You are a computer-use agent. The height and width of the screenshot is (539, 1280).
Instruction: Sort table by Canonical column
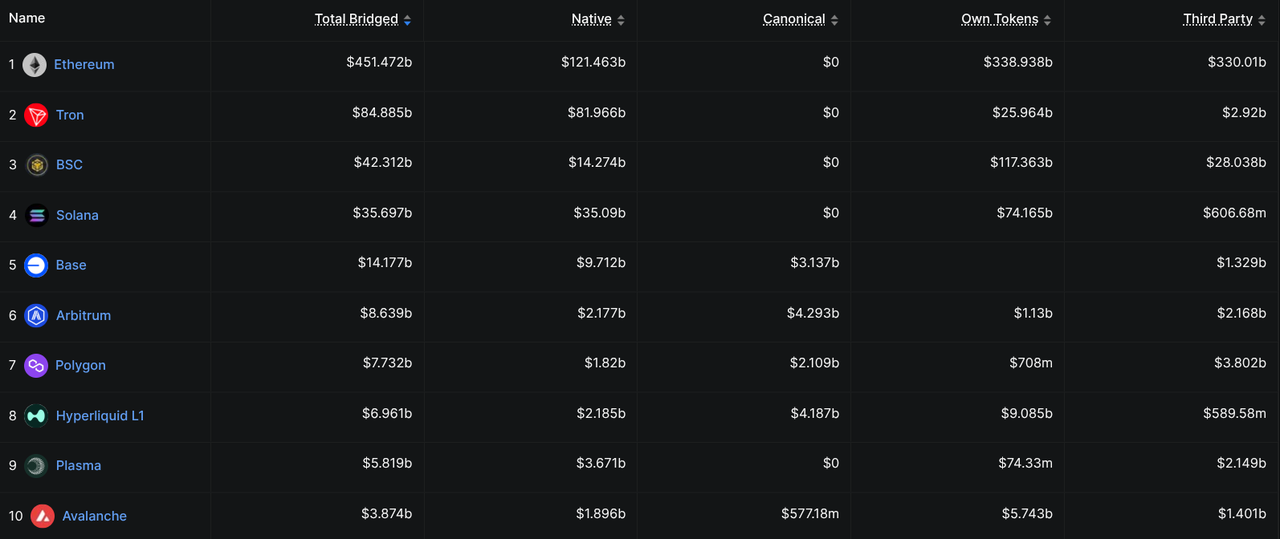point(794,19)
